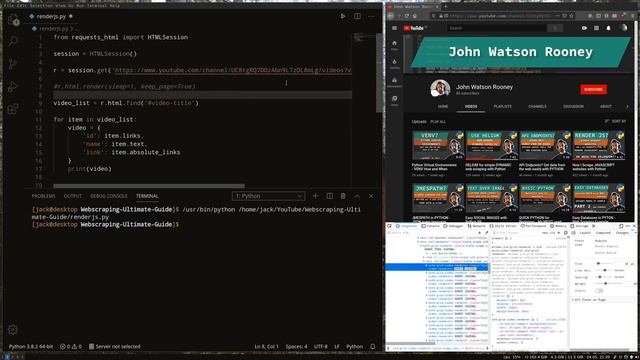Open the editor More Actions menu
Screen dimensions: 640x360
click(371, 16)
